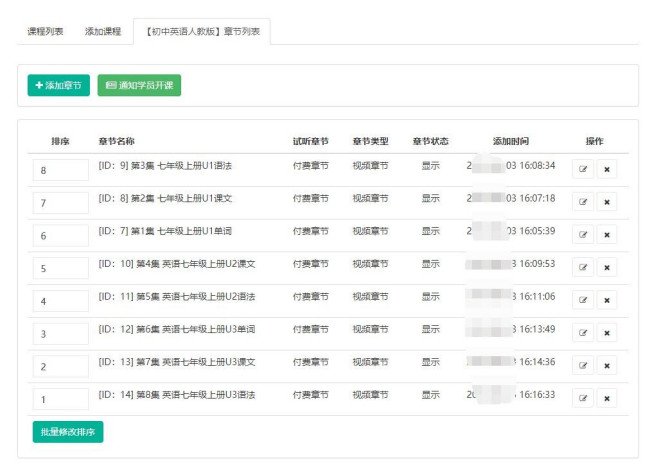This screenshot has height=464, width=650.
Task: Edit chapter ID 14 第8集 U3语法
Action: click(583, 398)
